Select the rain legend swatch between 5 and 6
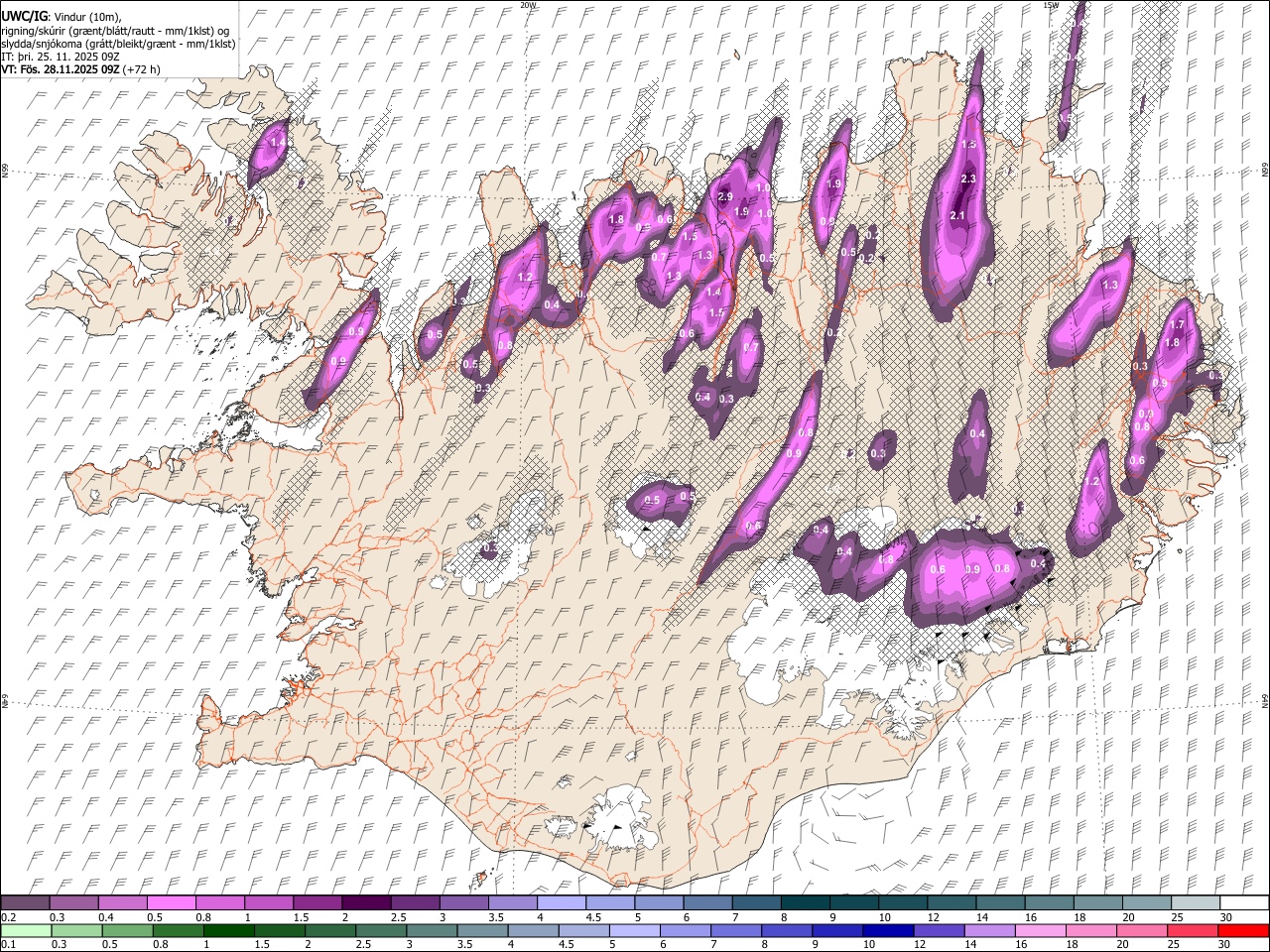Viewport: 1270px width, 952px height. [635, 930]
